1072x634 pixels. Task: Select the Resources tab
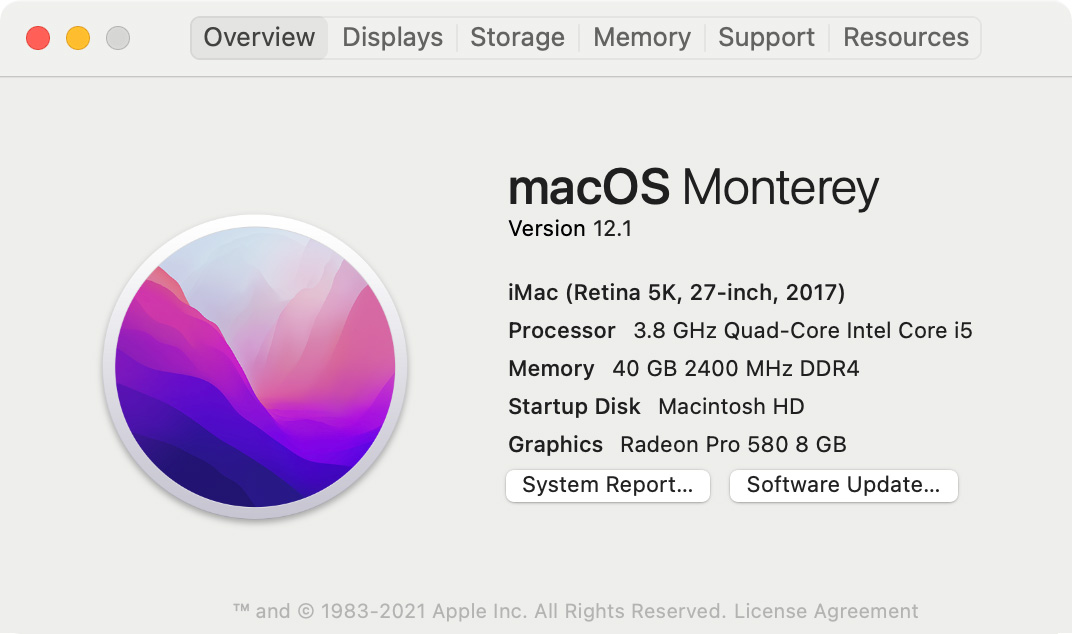click(x=906, y=38)
